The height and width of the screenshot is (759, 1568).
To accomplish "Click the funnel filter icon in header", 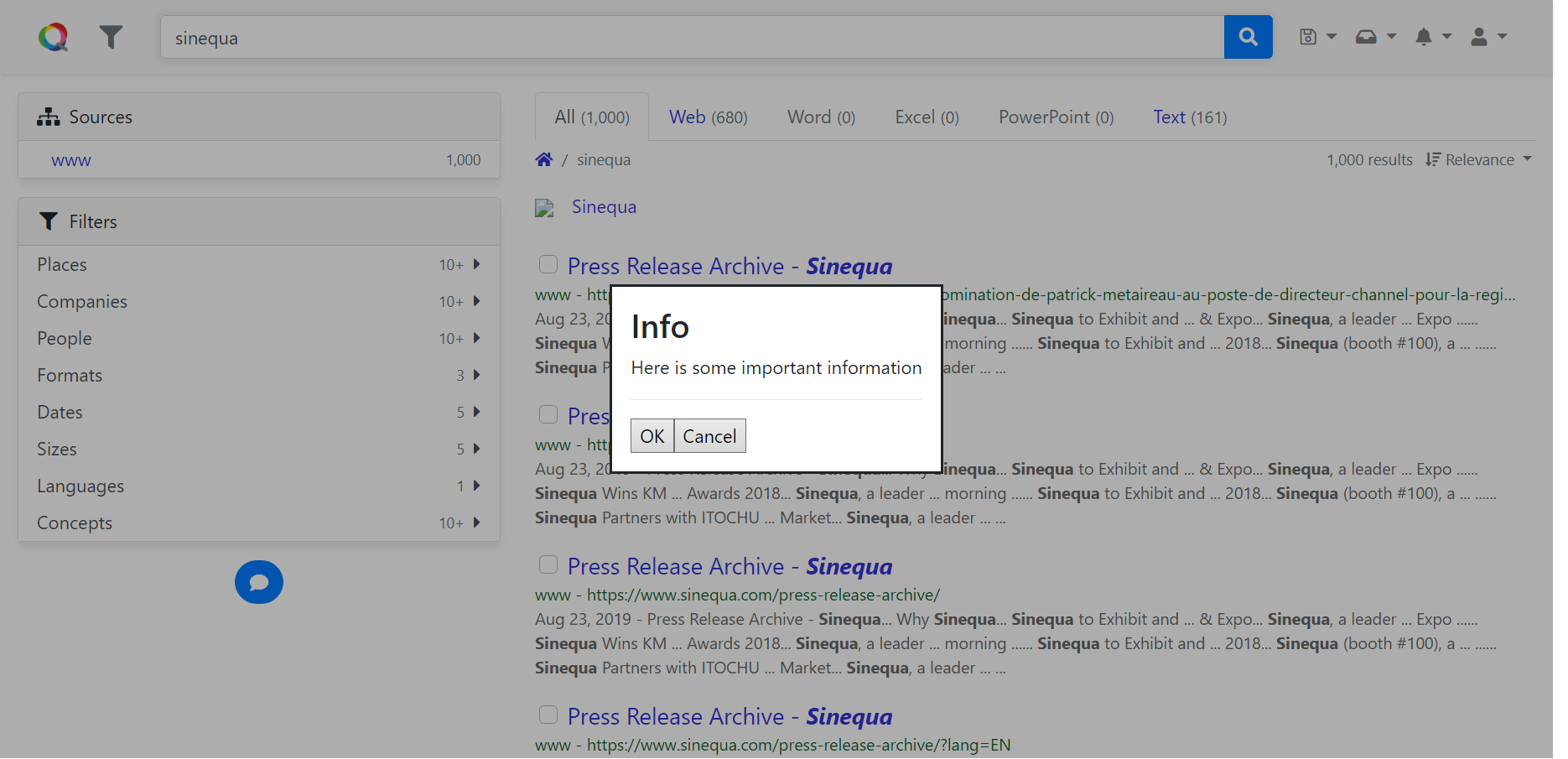I will 111,37.
